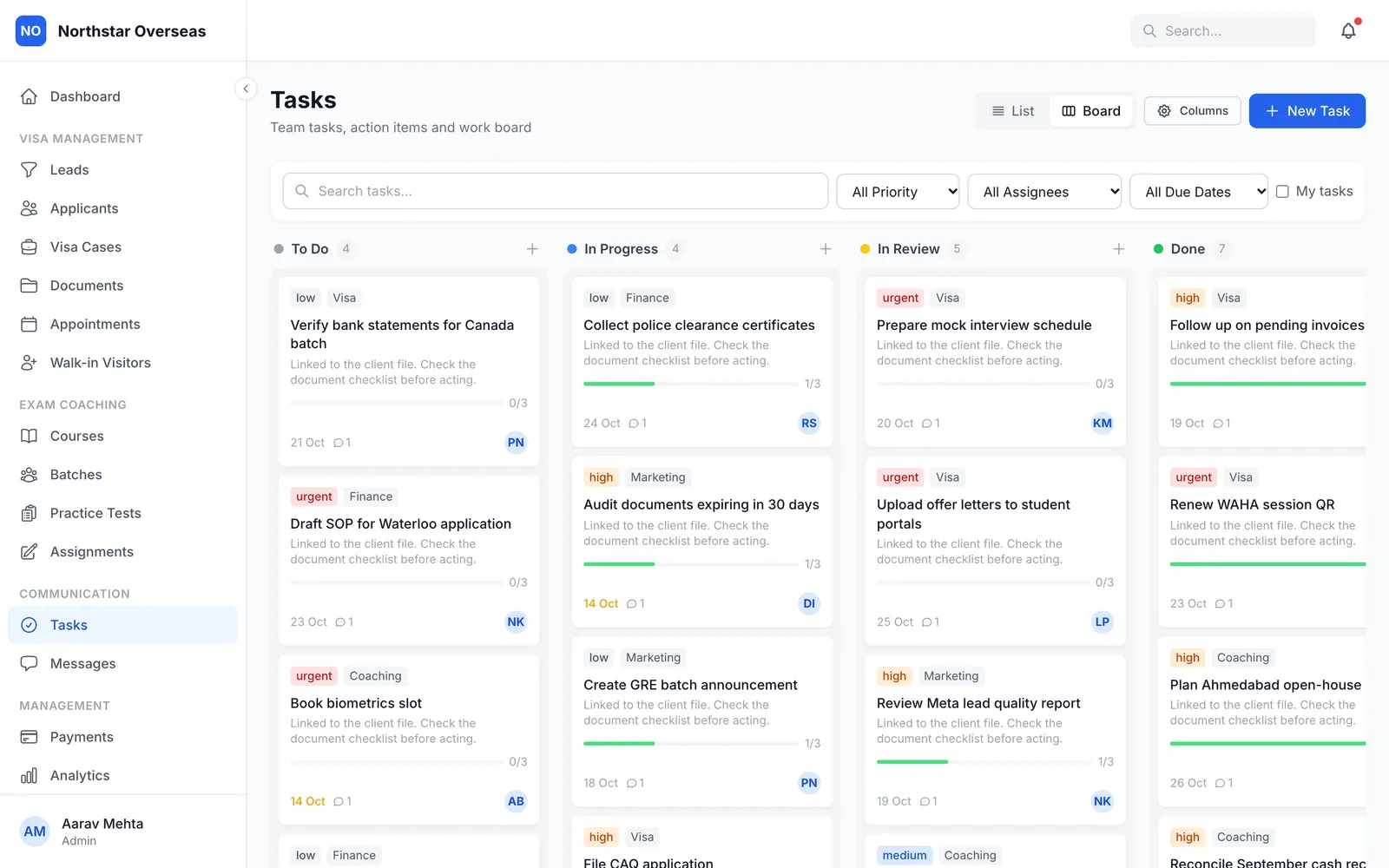Click the AB avatar on Book biometrics card
Screen dimensions: 1389x868
(516, 801)
